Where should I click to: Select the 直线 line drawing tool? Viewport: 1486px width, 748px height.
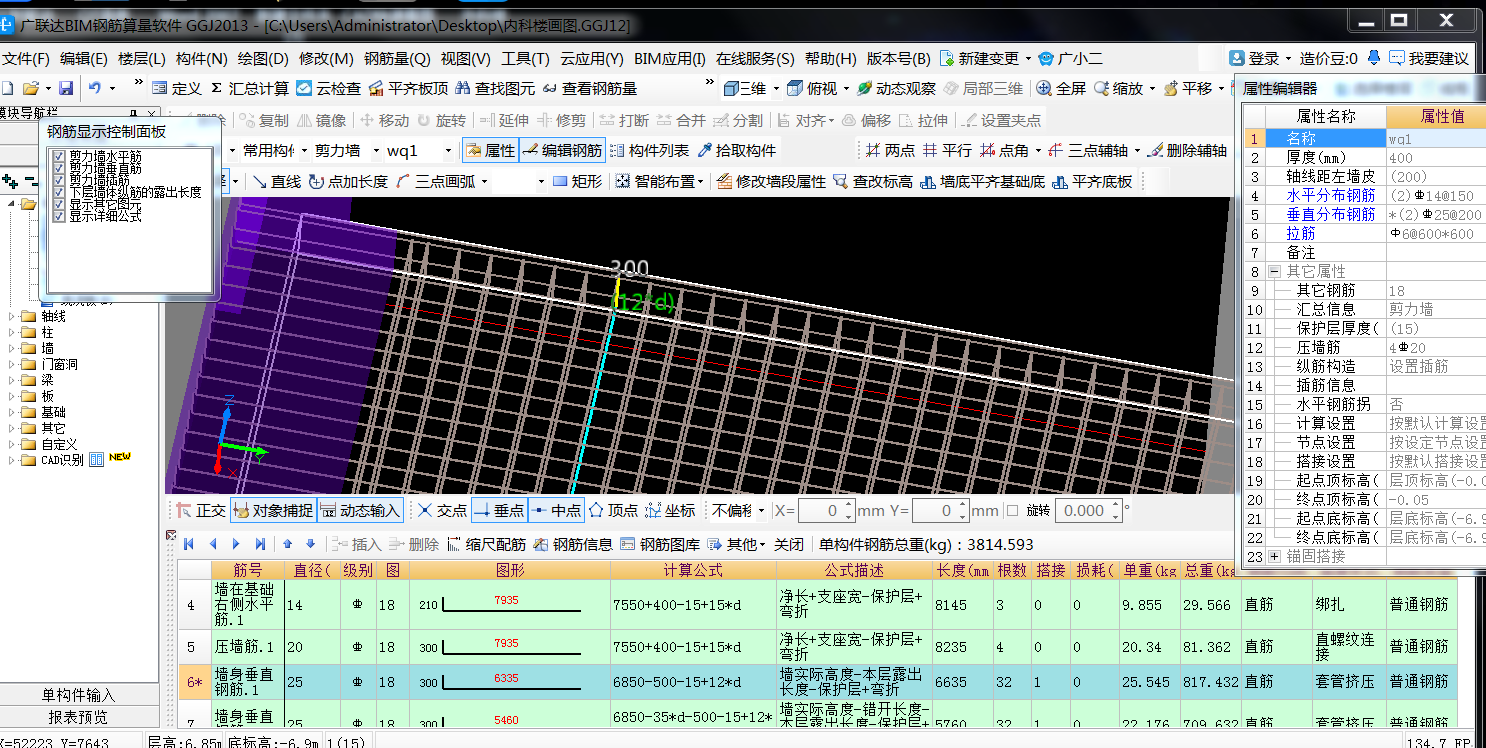click(x=276, y=181)
